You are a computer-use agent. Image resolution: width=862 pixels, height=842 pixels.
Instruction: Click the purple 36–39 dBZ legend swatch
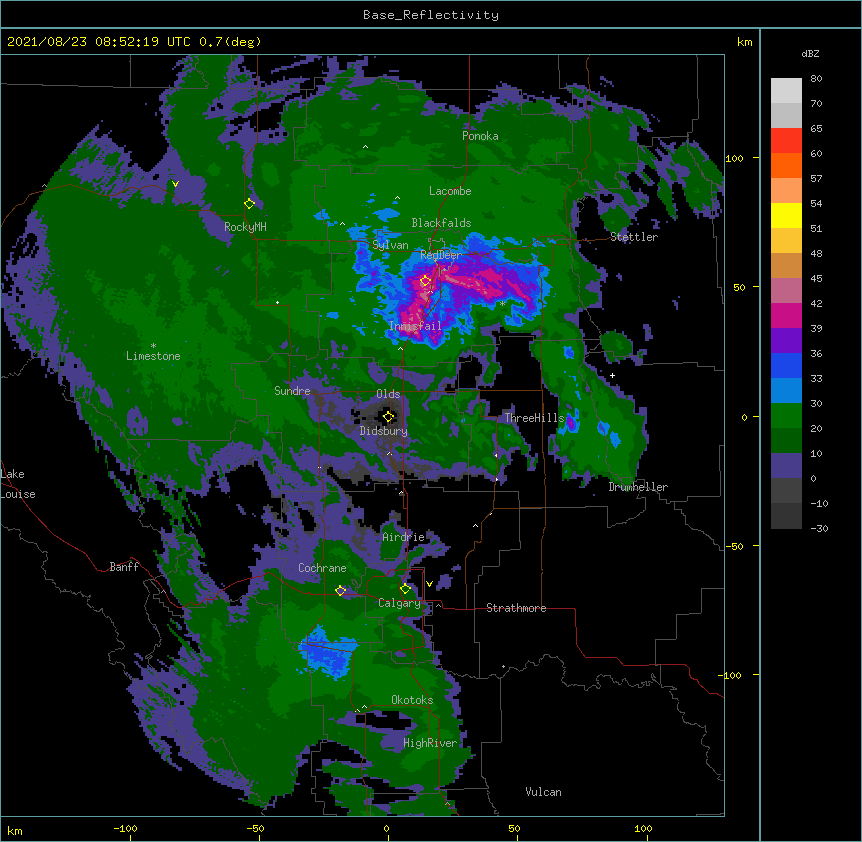click(786, 341)
